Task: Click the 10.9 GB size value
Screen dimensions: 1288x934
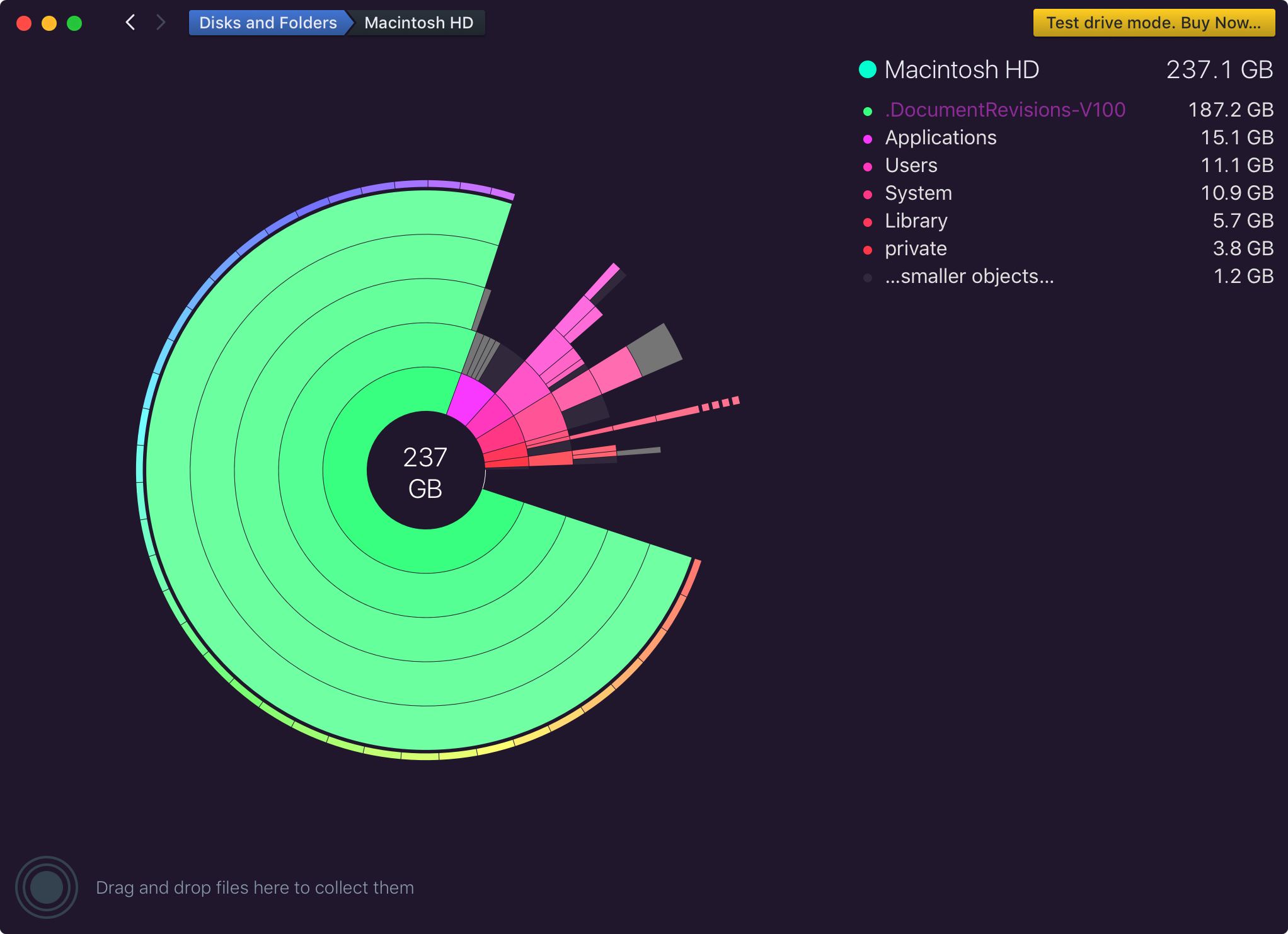Action: (x=1237, y=193)
